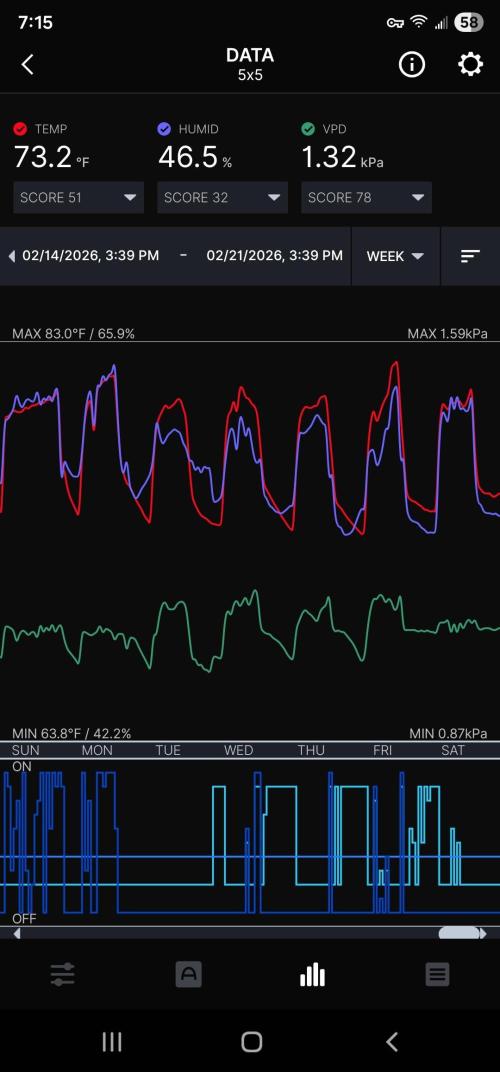Tap the 73.2 °F temperature reading
This screenshot has height=1072, width=500.
click(51, 157)
